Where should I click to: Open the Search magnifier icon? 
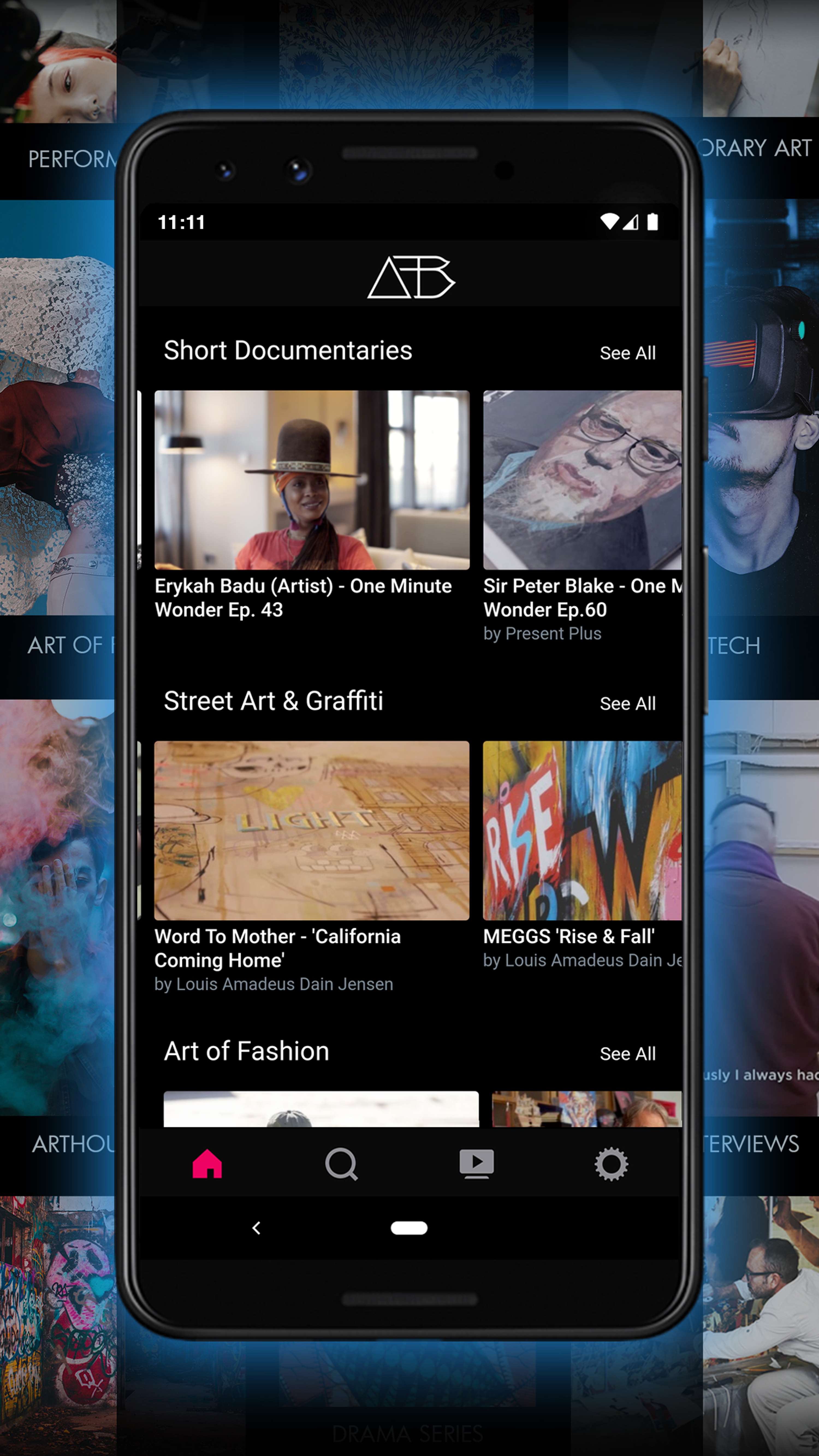pos(342,1164)
